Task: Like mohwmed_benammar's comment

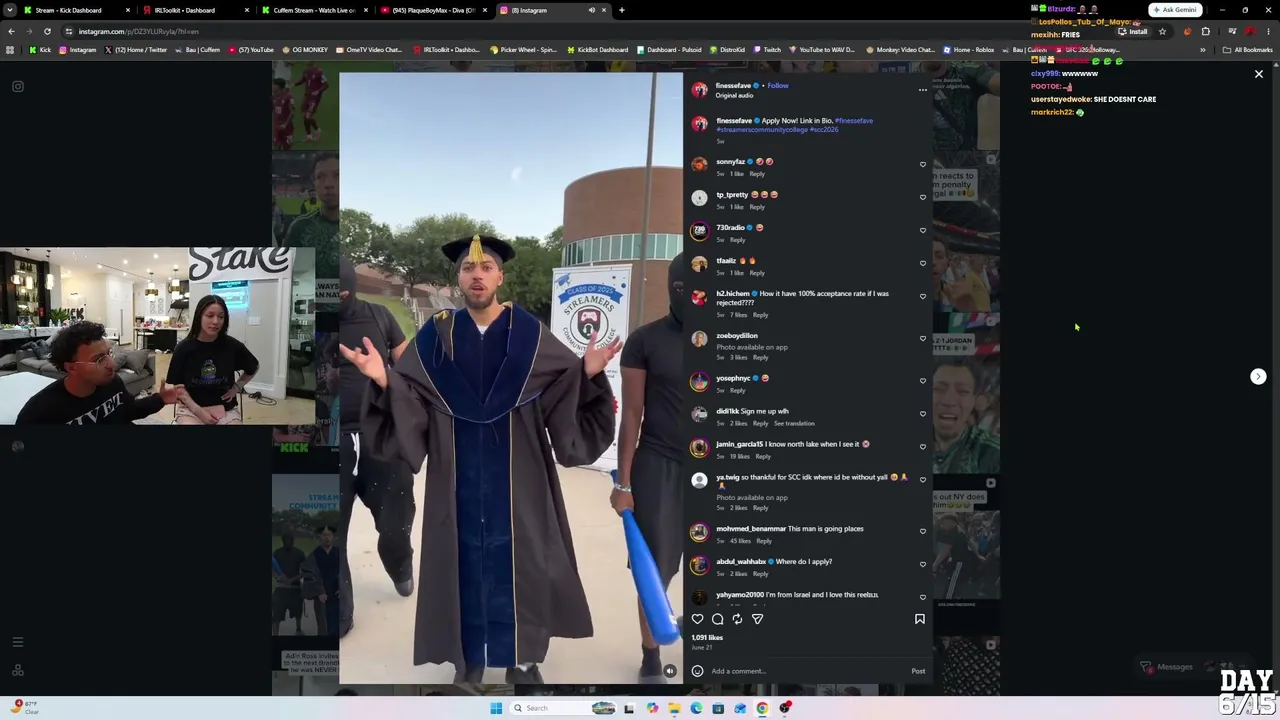Action: pyautogui.click(x=923, y=531)
